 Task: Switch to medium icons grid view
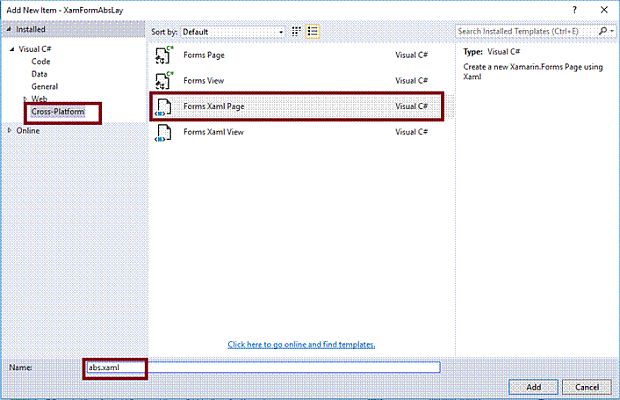click(x=296, y=31)
